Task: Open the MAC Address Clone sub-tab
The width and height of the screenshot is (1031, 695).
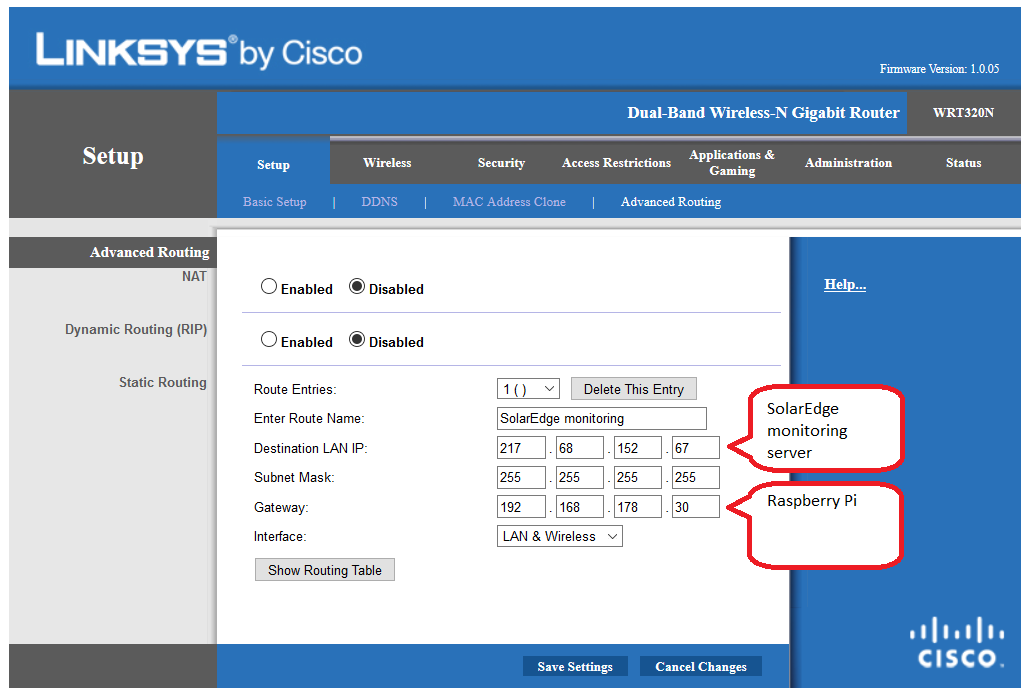Action: pos(509,202)
